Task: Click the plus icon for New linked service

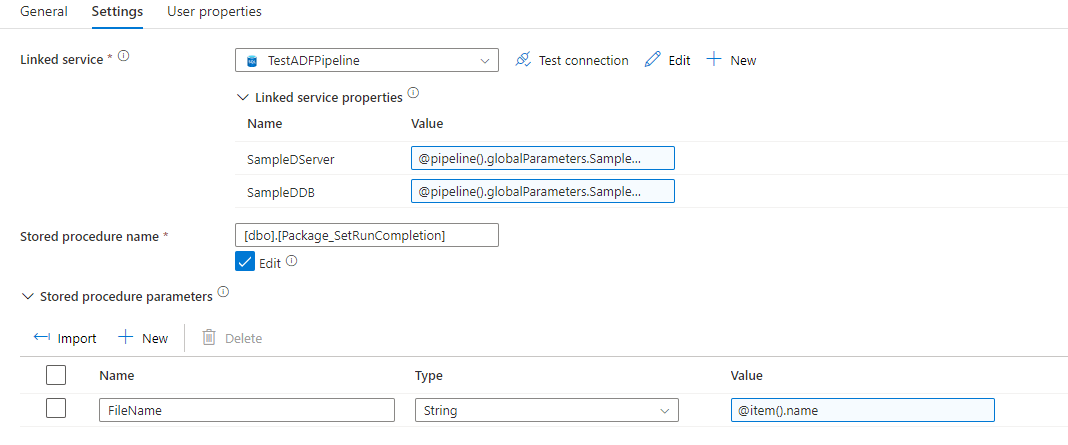Action: (714, 60)
